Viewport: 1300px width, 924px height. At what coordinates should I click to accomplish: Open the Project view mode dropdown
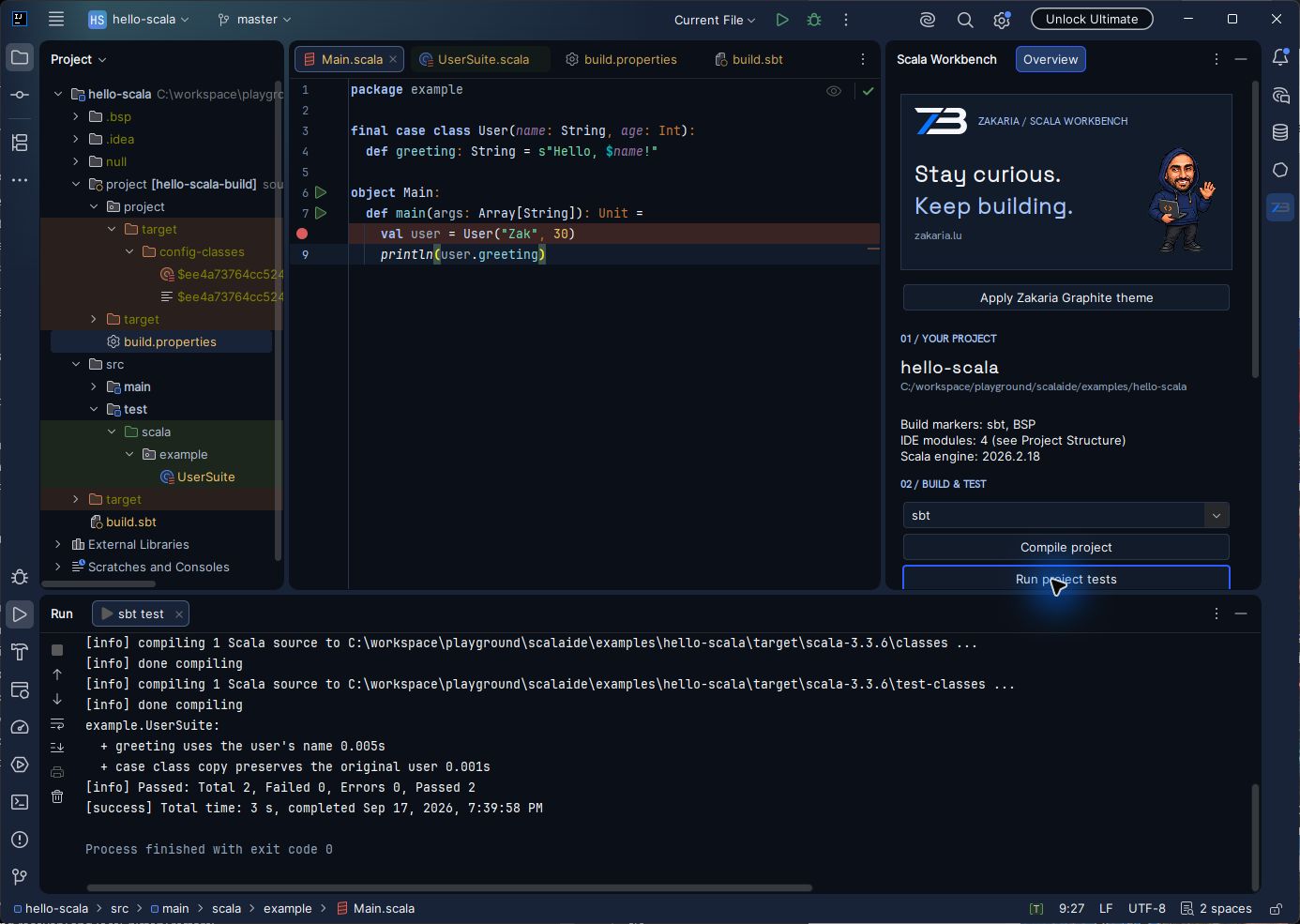click(78, 59)
